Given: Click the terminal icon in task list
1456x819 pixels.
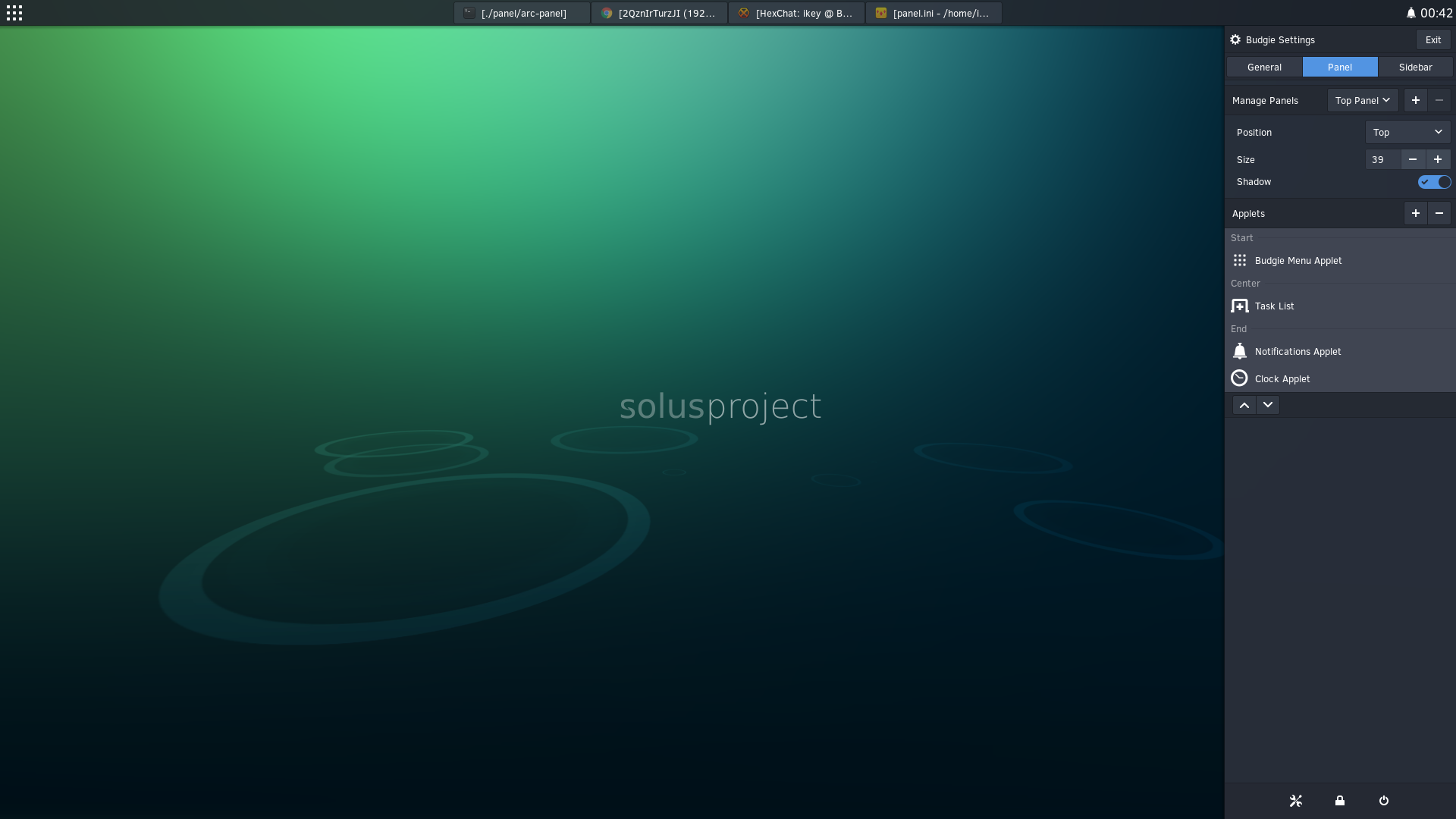Looking at the screenshot, I should point(469,13).
